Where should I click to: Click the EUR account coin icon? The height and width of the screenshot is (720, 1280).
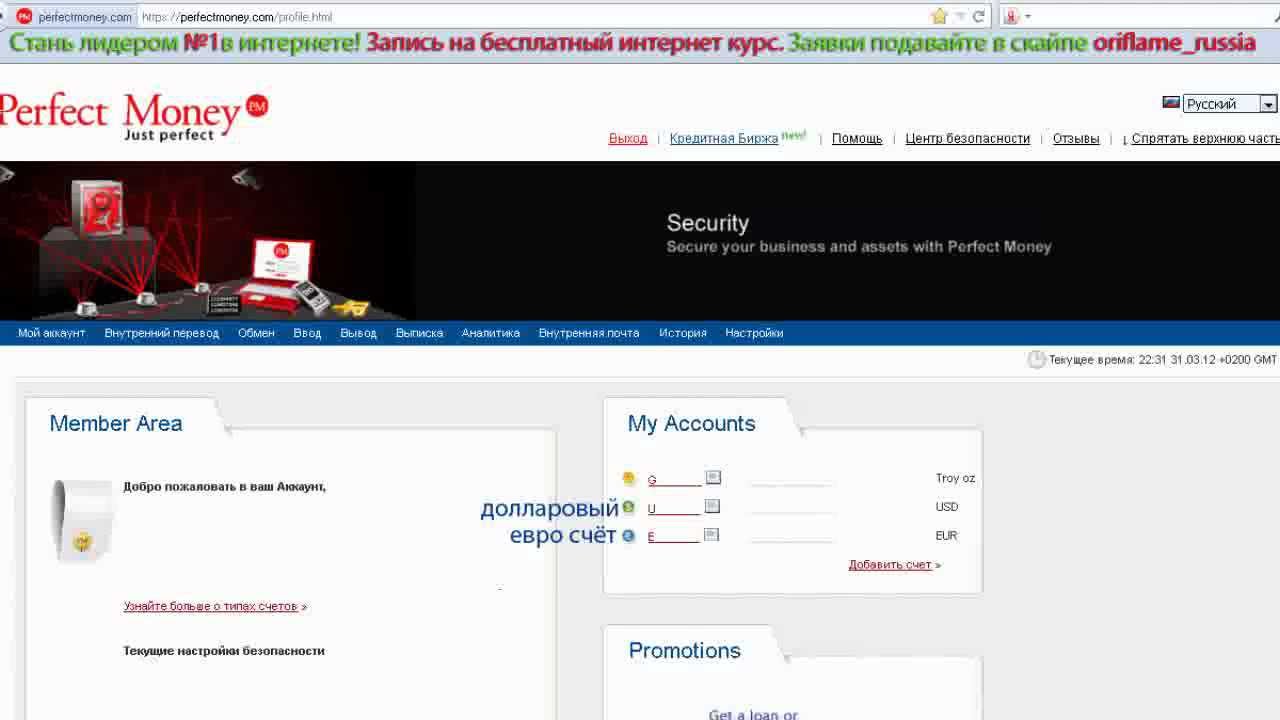click(629, 536)
